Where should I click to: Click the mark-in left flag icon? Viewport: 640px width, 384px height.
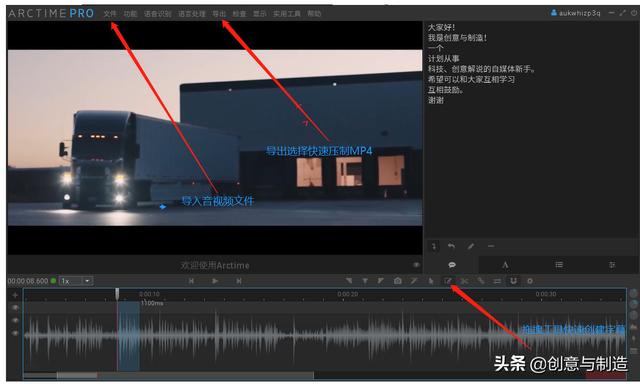[349, 281]
